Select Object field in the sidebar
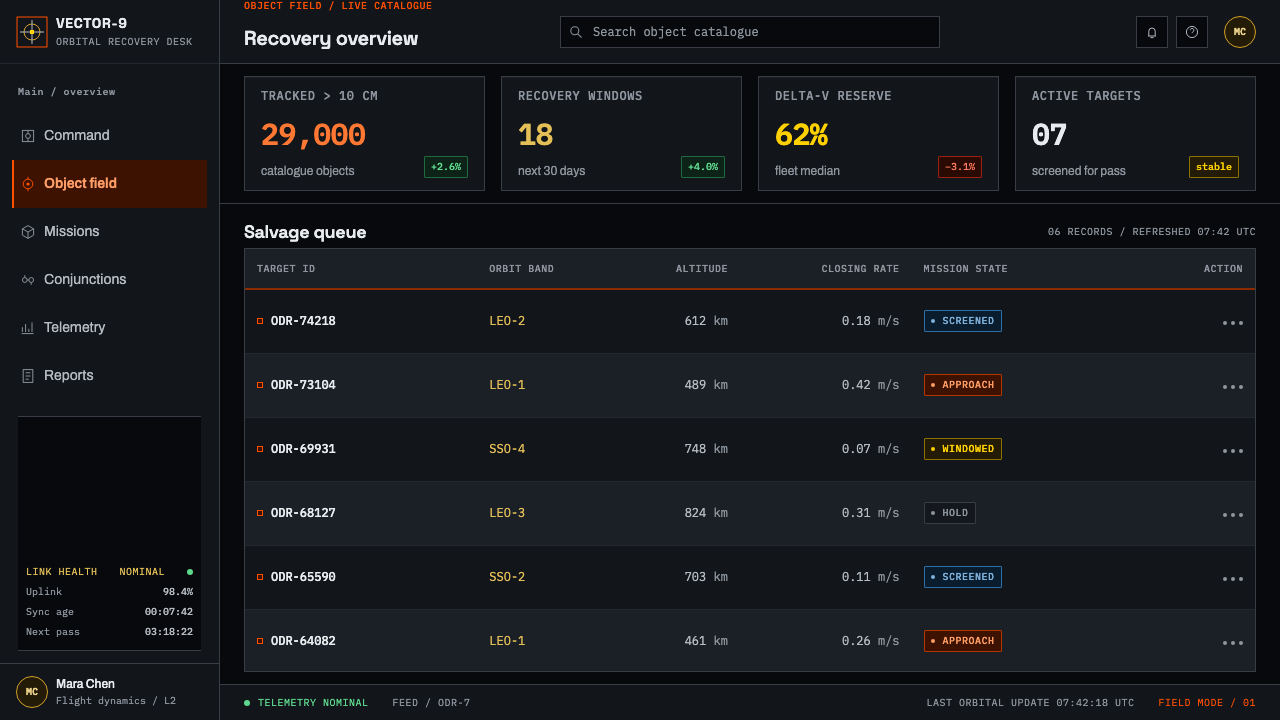The image size is (1280, 720). tap(110, 184)
